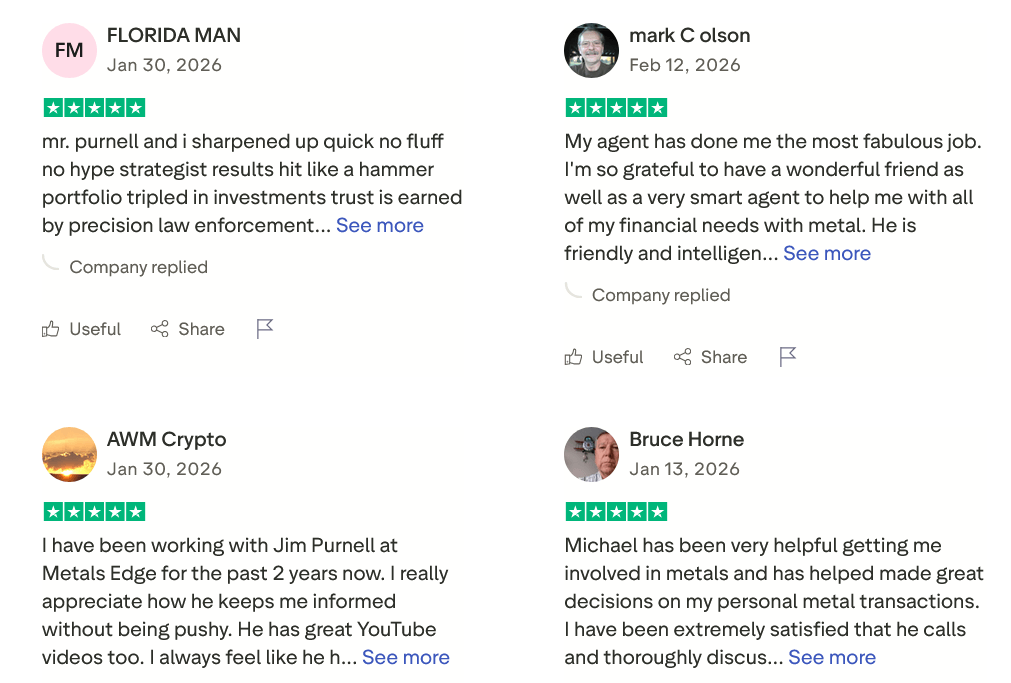Viewport: 1011px width, 683px height.
Task: Mark FLORIDA MAN's review as Useful
Action: pyautogui.click(x=81, y=328)
